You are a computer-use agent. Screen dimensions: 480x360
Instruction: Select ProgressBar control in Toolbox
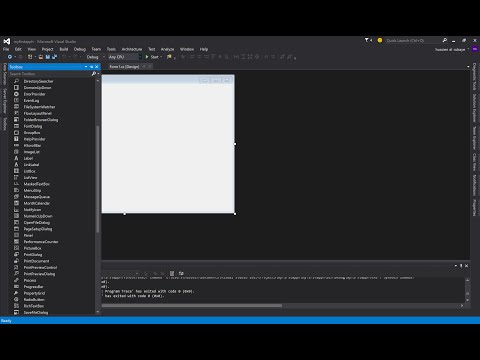point(33,287)
